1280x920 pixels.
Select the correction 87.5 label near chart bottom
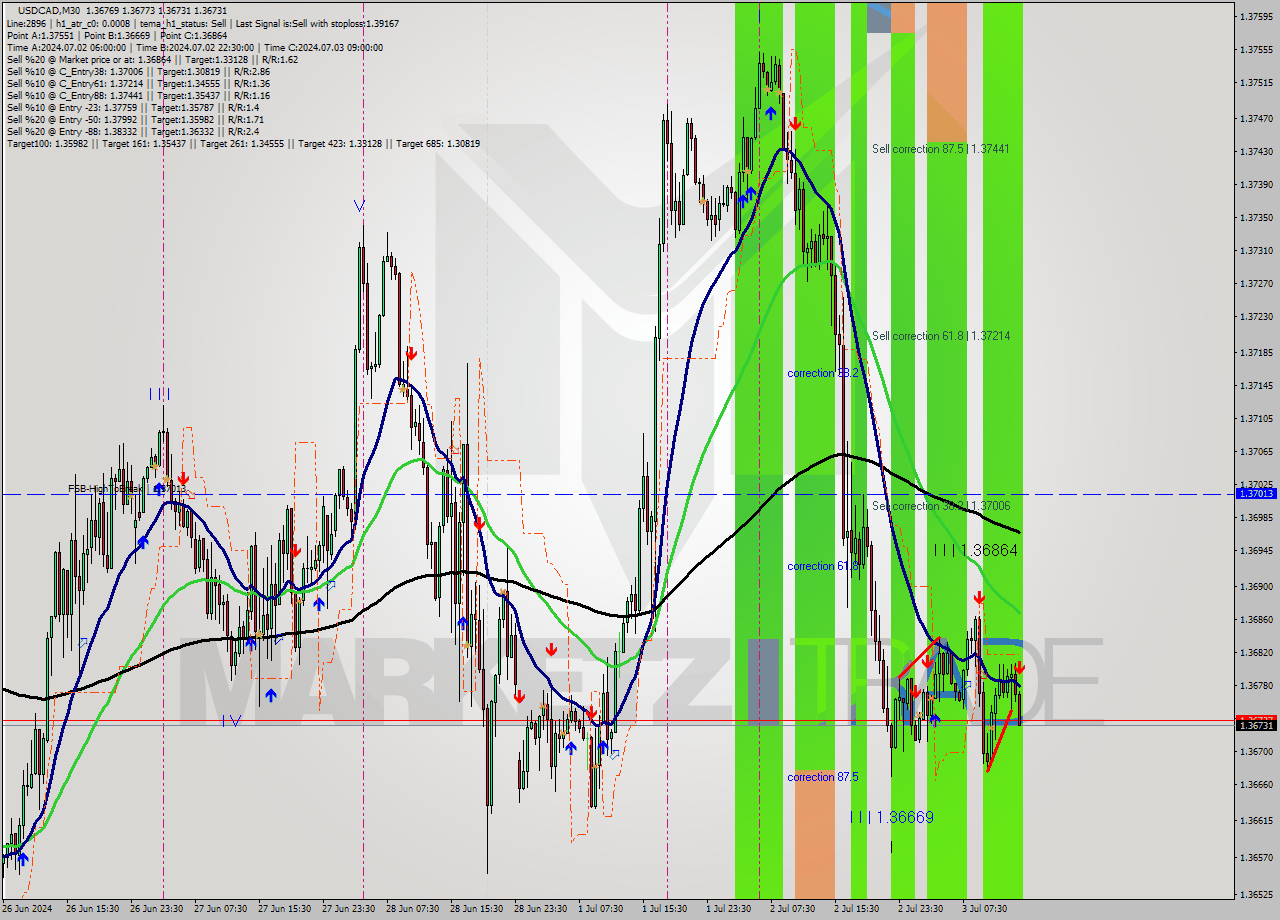[823, 777]
